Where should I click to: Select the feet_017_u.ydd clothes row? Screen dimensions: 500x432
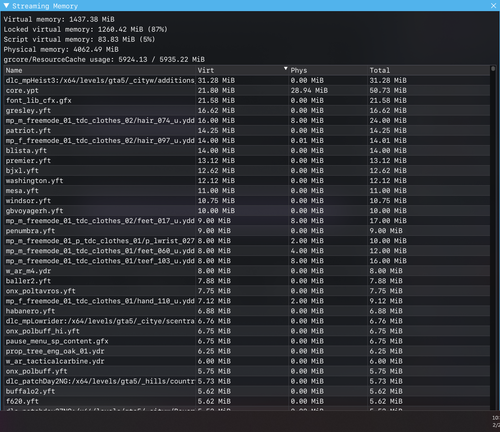[x=247, y=221]
